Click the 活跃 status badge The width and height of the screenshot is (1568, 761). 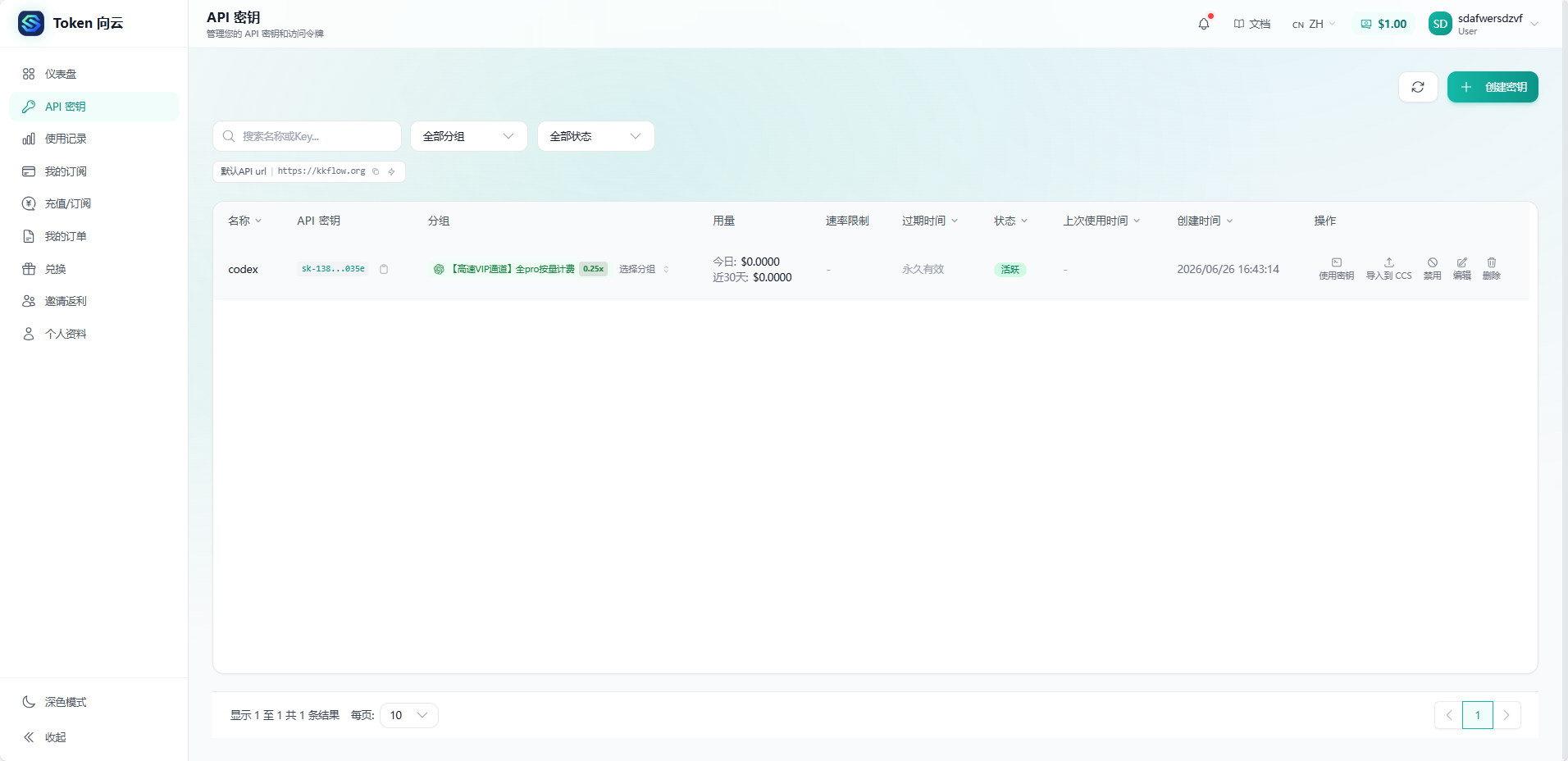(1010, 269)
